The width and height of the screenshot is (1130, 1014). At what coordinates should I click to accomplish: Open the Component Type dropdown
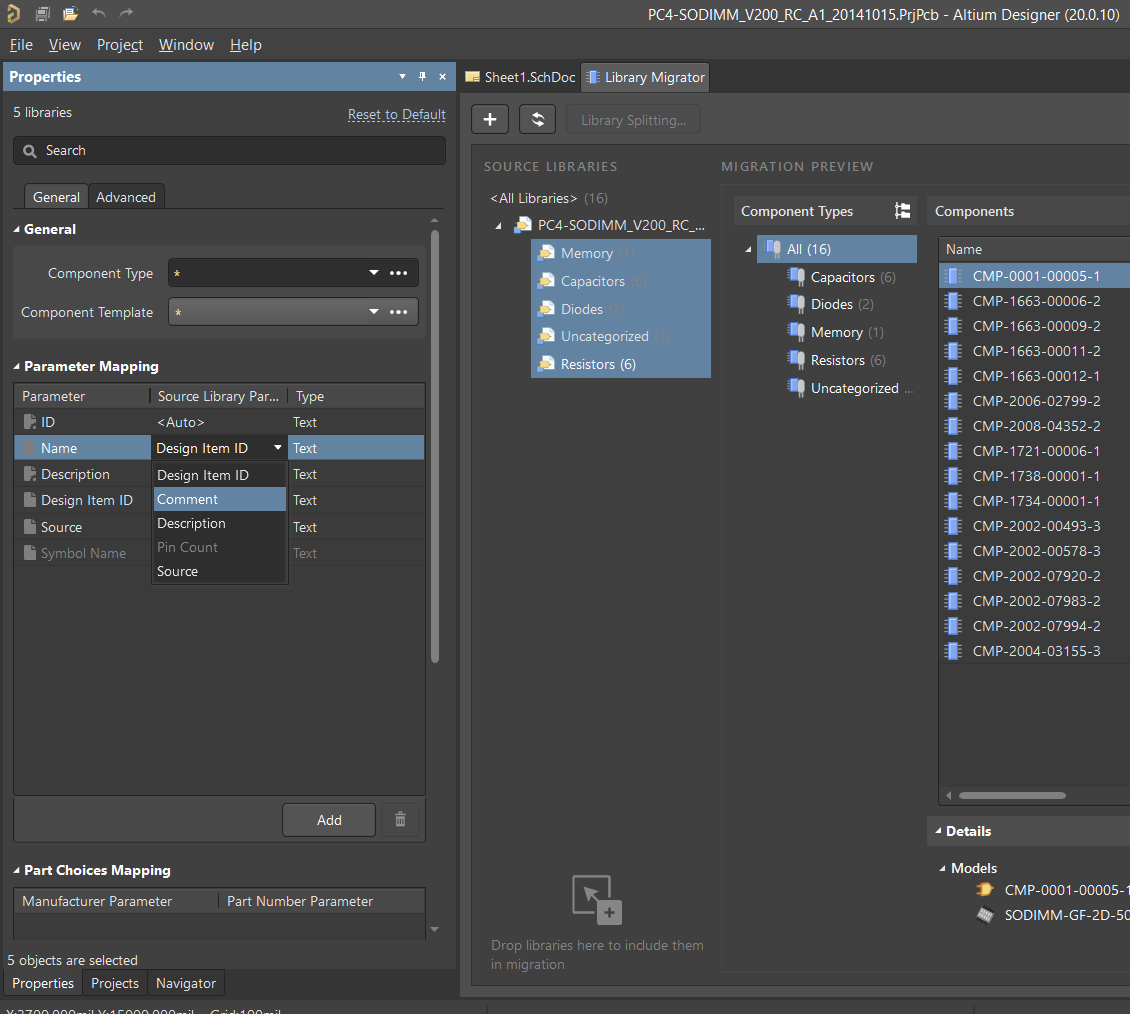click(x=373, y=272)
